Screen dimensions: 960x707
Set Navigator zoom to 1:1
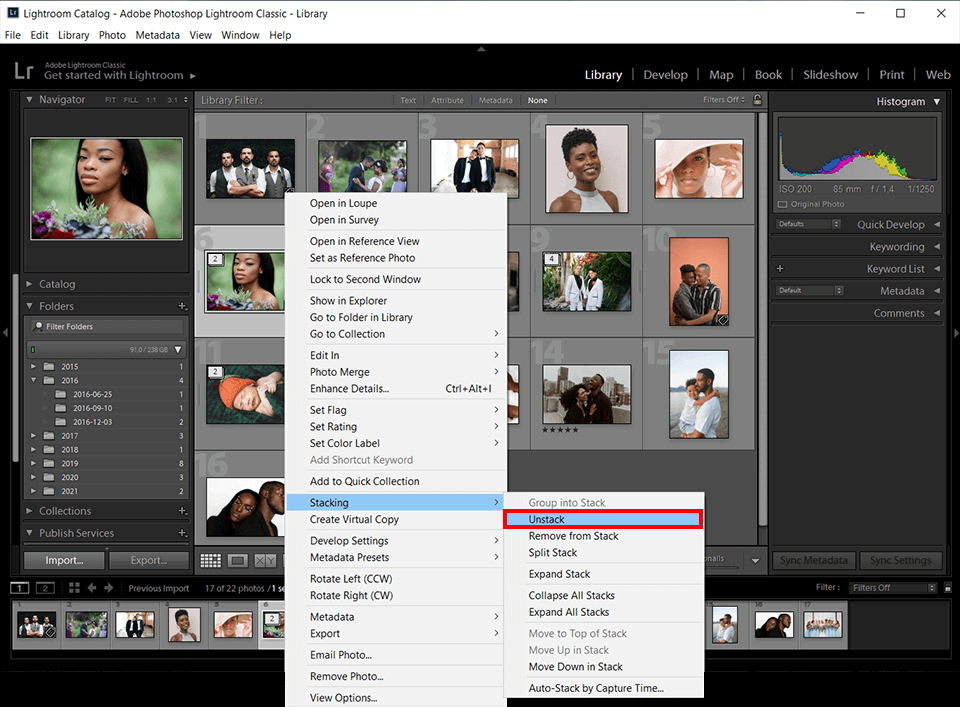click(151, 100)
